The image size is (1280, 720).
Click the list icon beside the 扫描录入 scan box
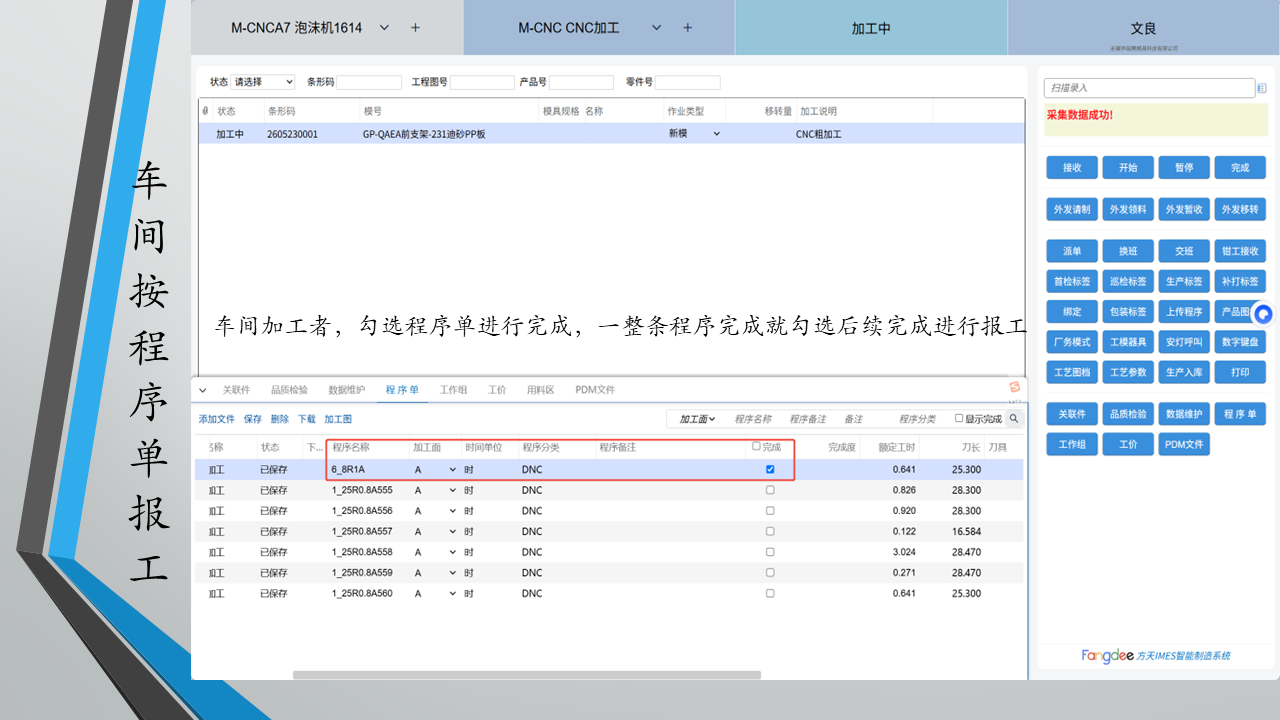point(1261,88)
